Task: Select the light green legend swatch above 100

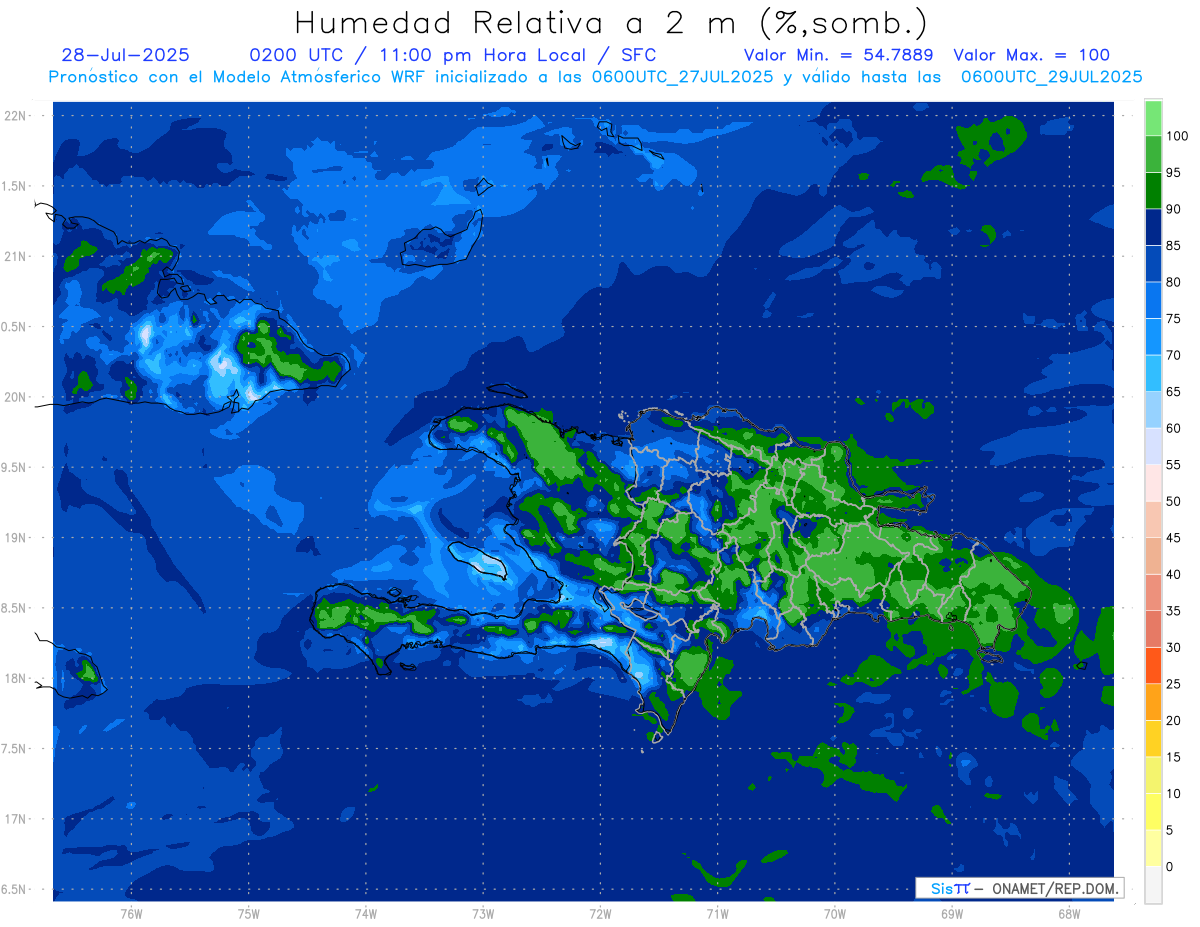Action: (x=1153, y=118)
